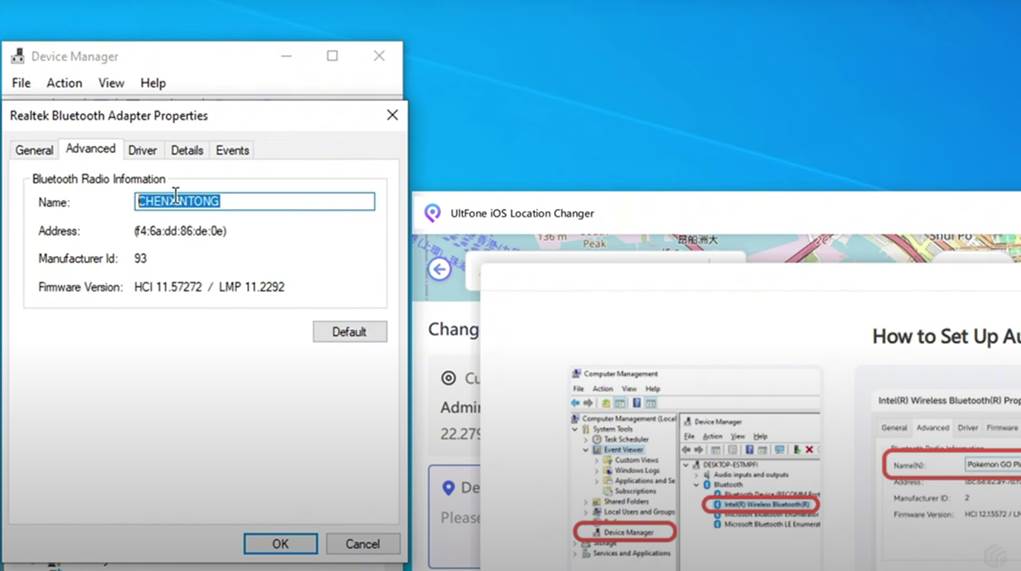Screen dimensions: 1021x571
Task: Click the Bluetooth radio Name input field
Action: coord(255,201)
